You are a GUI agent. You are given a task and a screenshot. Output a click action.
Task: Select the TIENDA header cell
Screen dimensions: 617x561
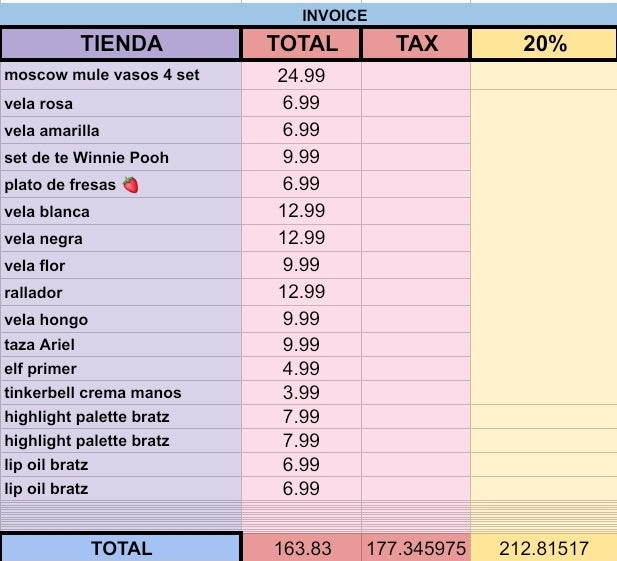[121, 43]
